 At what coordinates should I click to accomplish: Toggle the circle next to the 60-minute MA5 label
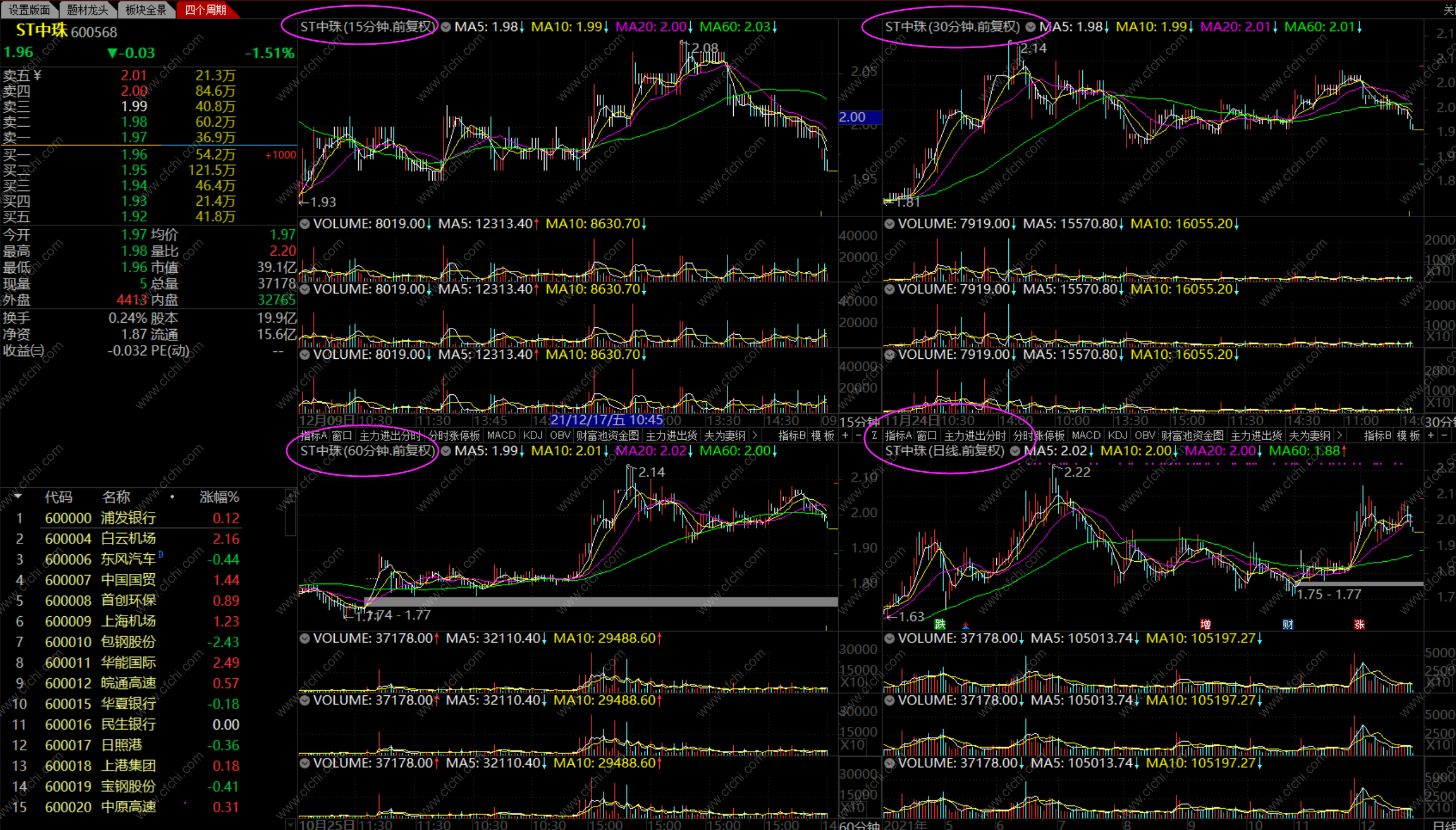tap(446, 451)
